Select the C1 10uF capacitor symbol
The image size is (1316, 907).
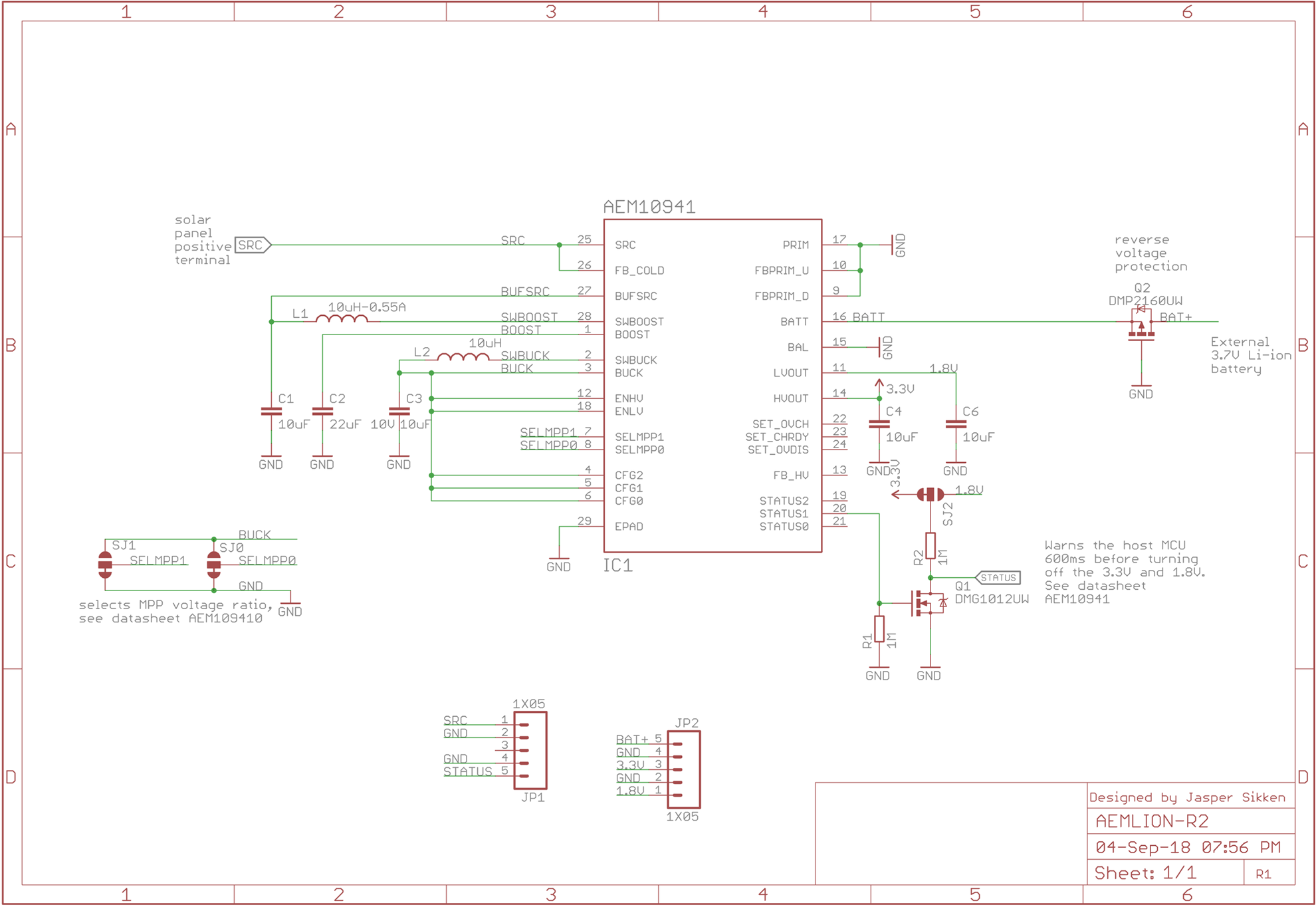click(271, 412)
